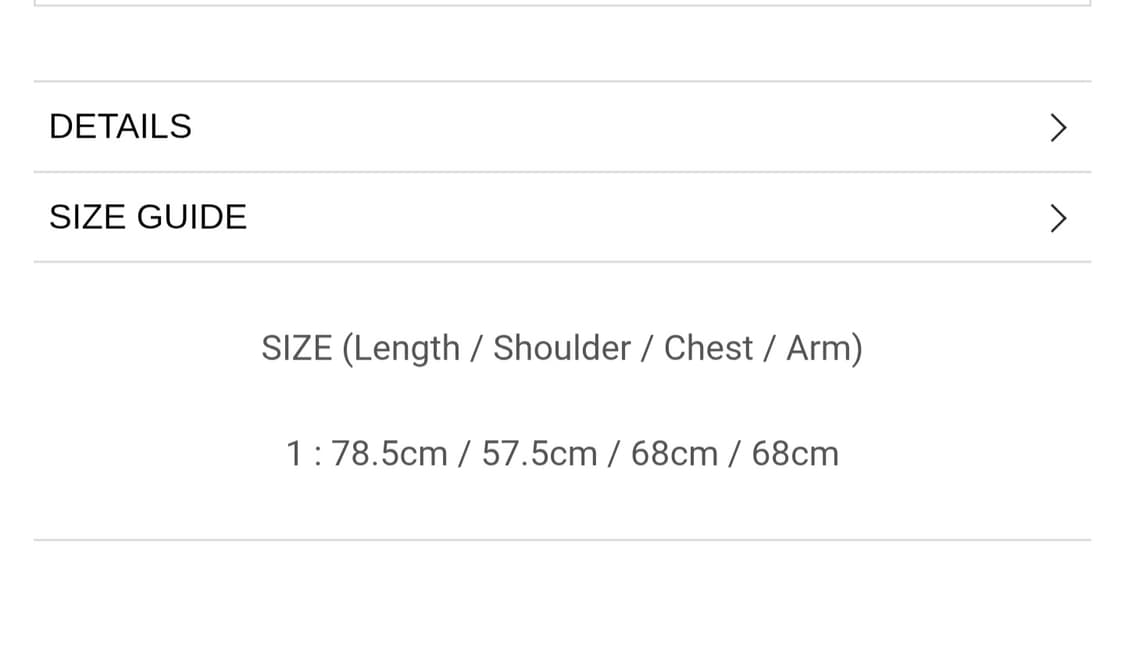1125x655 pixels.
Task: Click the 78.5cm length measurement
Action: coord(389,454)
